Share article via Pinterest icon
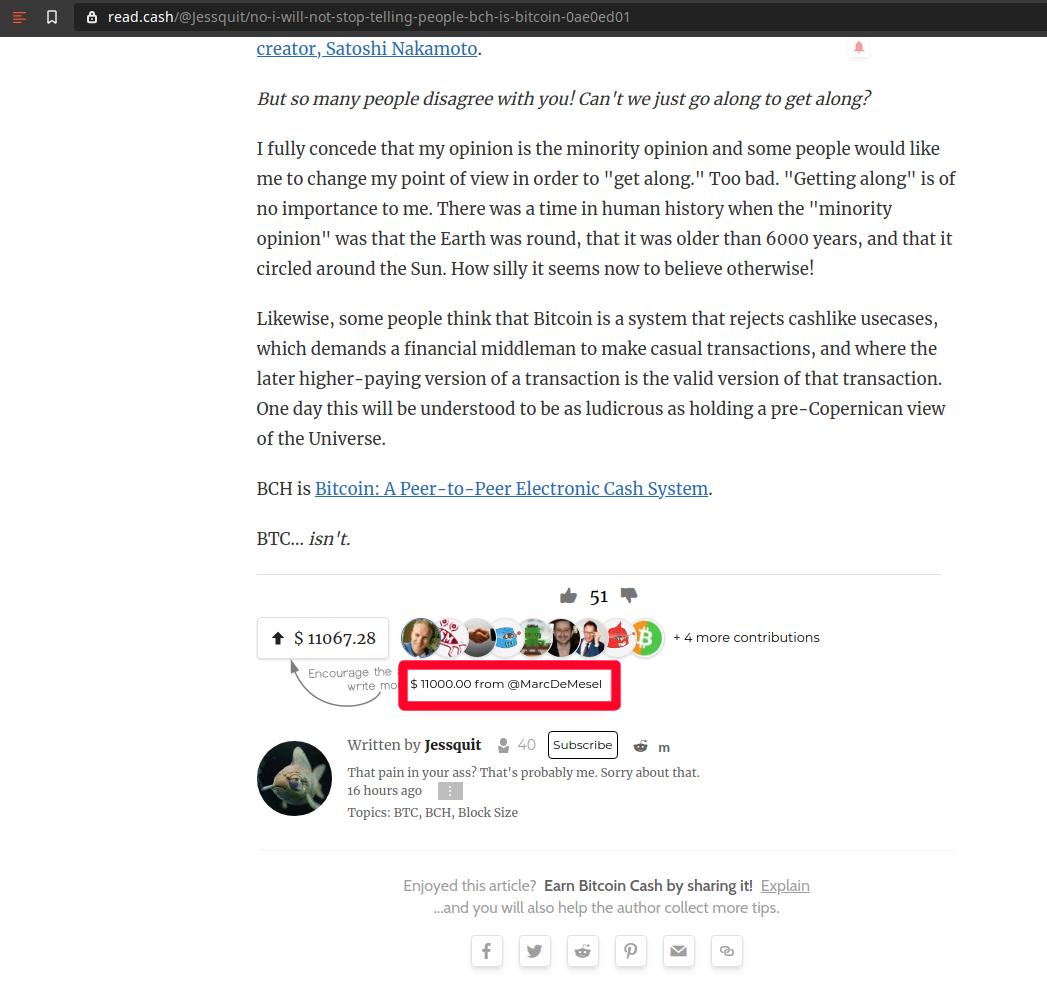 tap(631, 951)
